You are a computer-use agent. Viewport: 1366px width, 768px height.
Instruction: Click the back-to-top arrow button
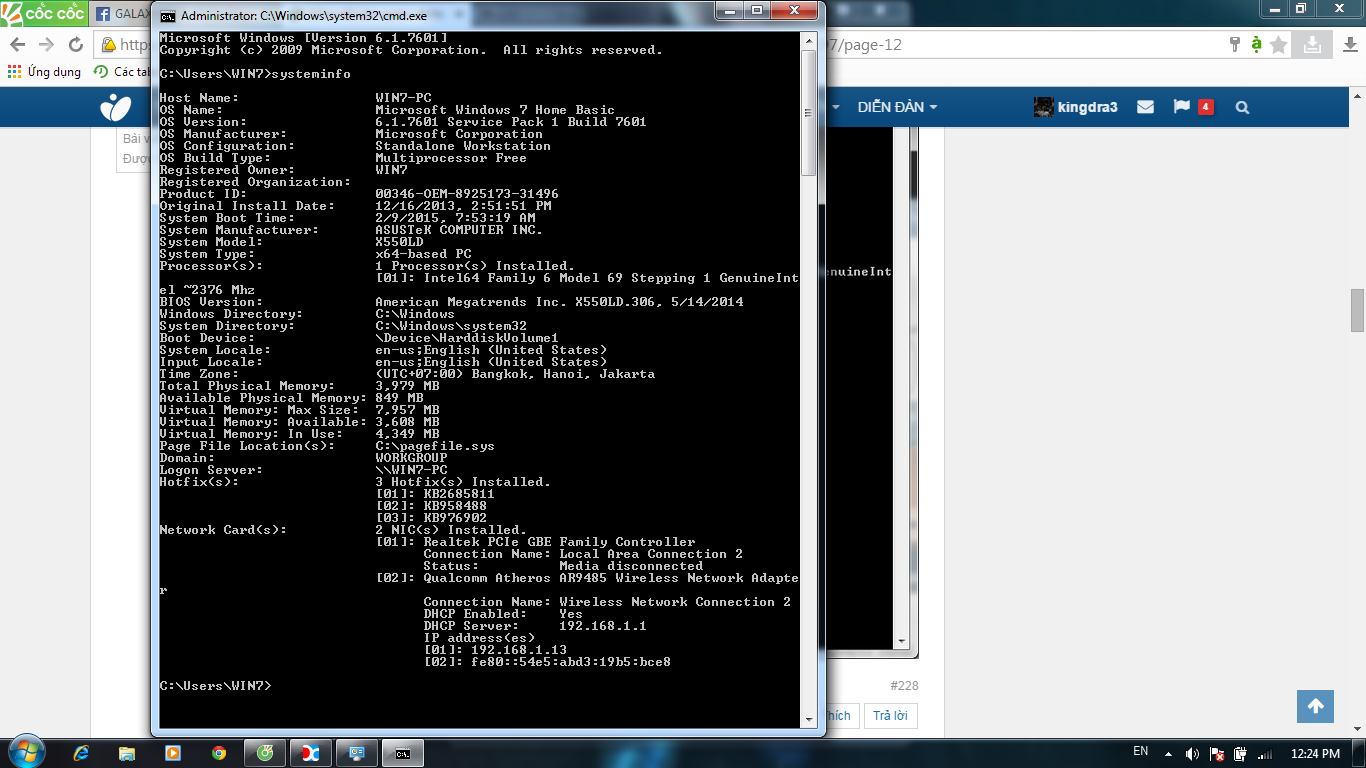(1315, 706)
